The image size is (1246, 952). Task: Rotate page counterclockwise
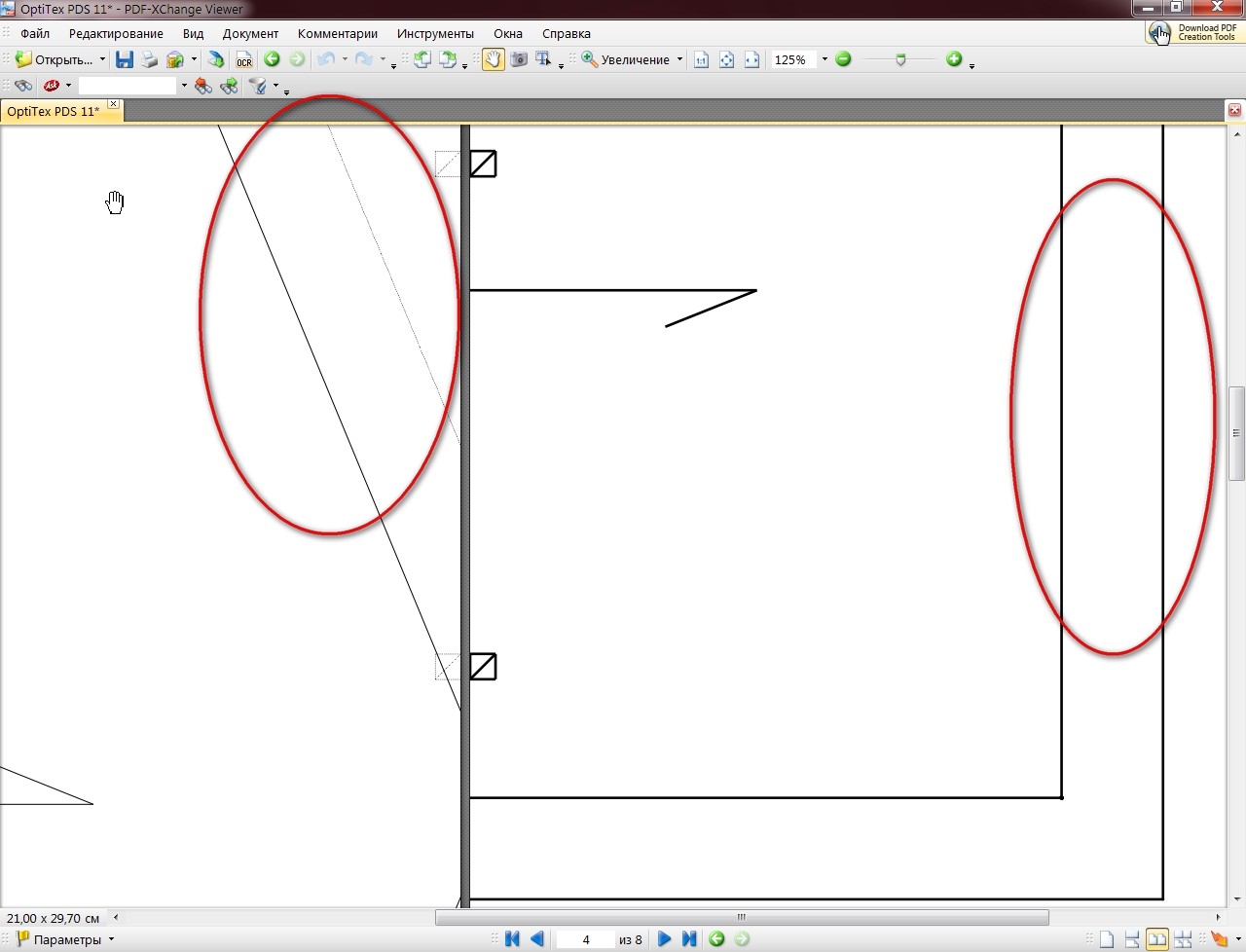[421, 59]
